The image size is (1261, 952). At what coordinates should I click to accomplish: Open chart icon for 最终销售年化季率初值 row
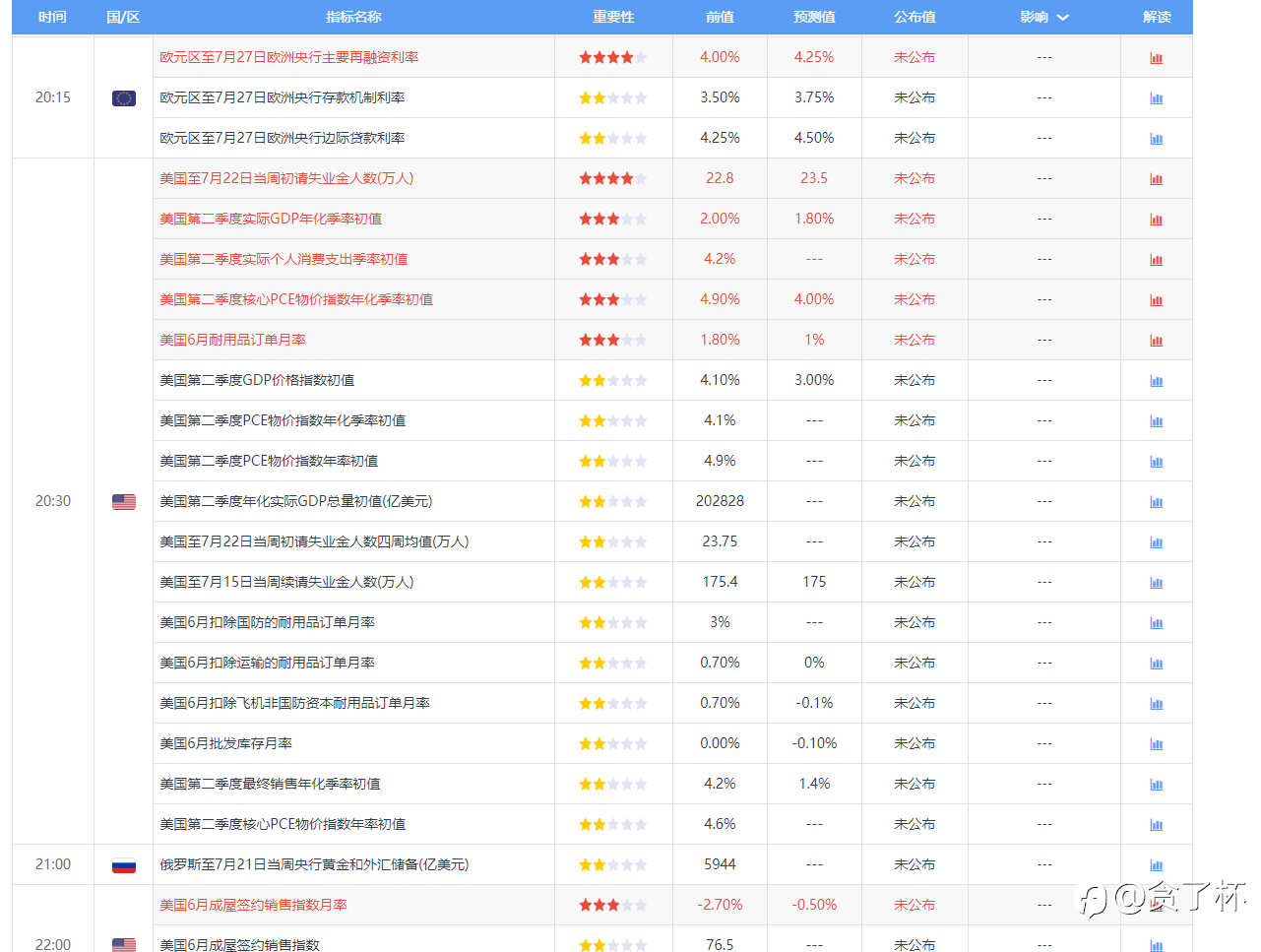point(1157,785)
